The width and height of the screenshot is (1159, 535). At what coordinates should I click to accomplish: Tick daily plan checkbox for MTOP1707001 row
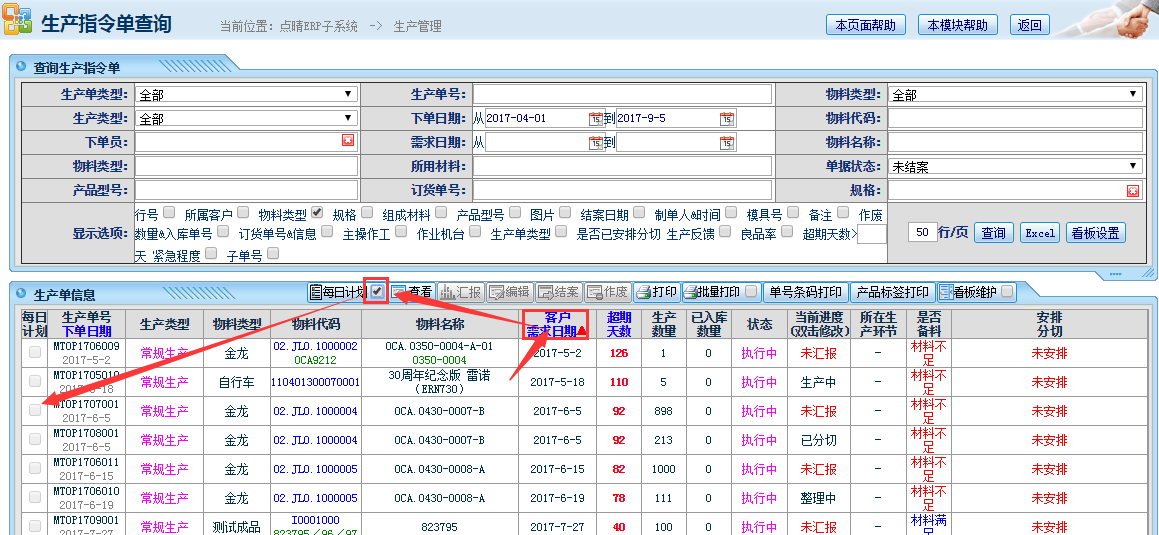(35, 410)
